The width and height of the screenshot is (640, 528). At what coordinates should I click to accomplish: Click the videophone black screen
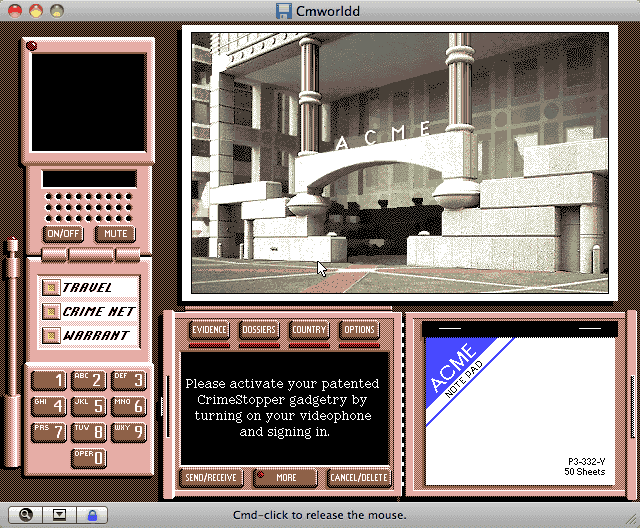point(89,102)
